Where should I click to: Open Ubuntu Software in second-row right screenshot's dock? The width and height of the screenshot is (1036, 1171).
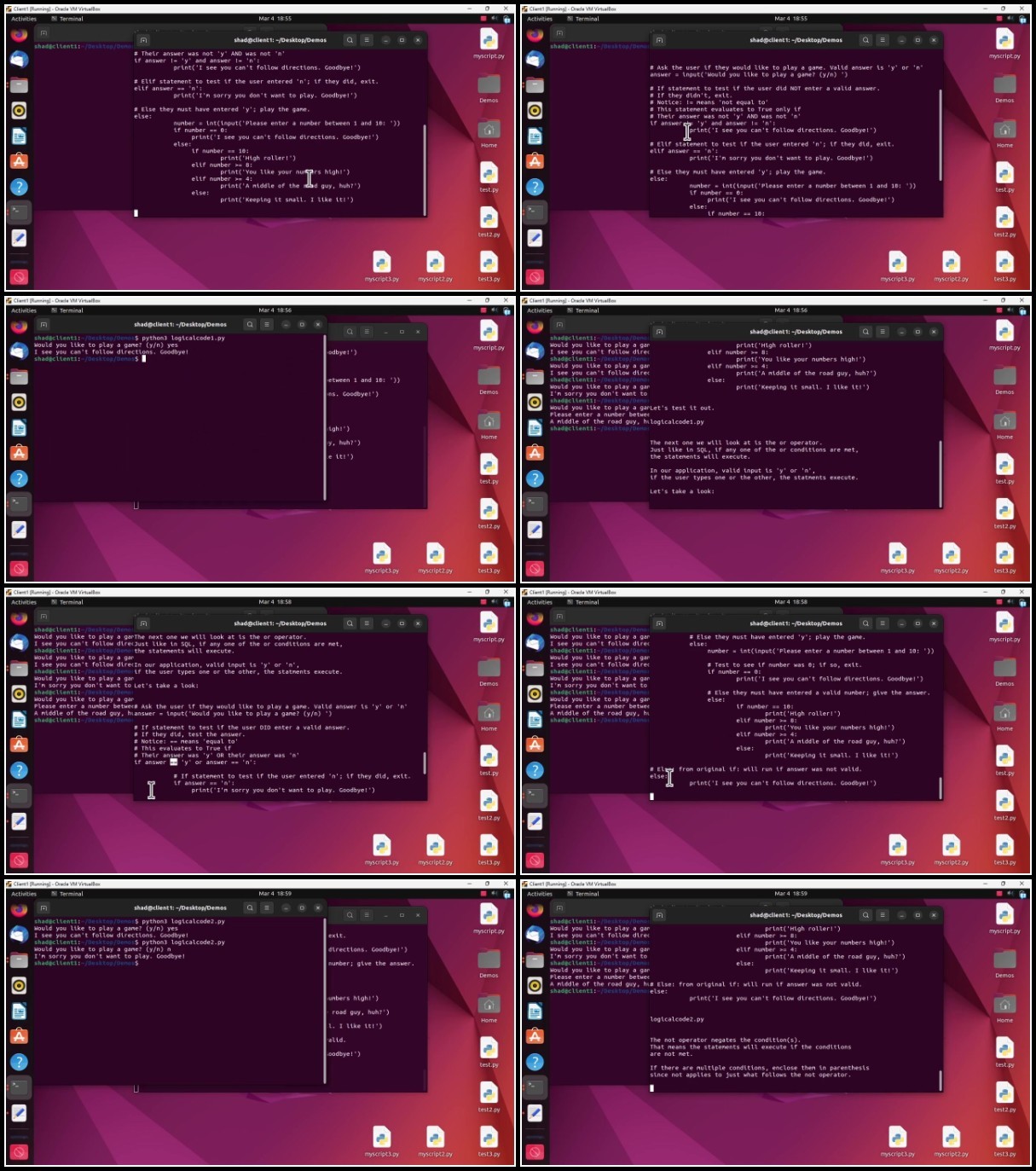(x=535, y=453)
